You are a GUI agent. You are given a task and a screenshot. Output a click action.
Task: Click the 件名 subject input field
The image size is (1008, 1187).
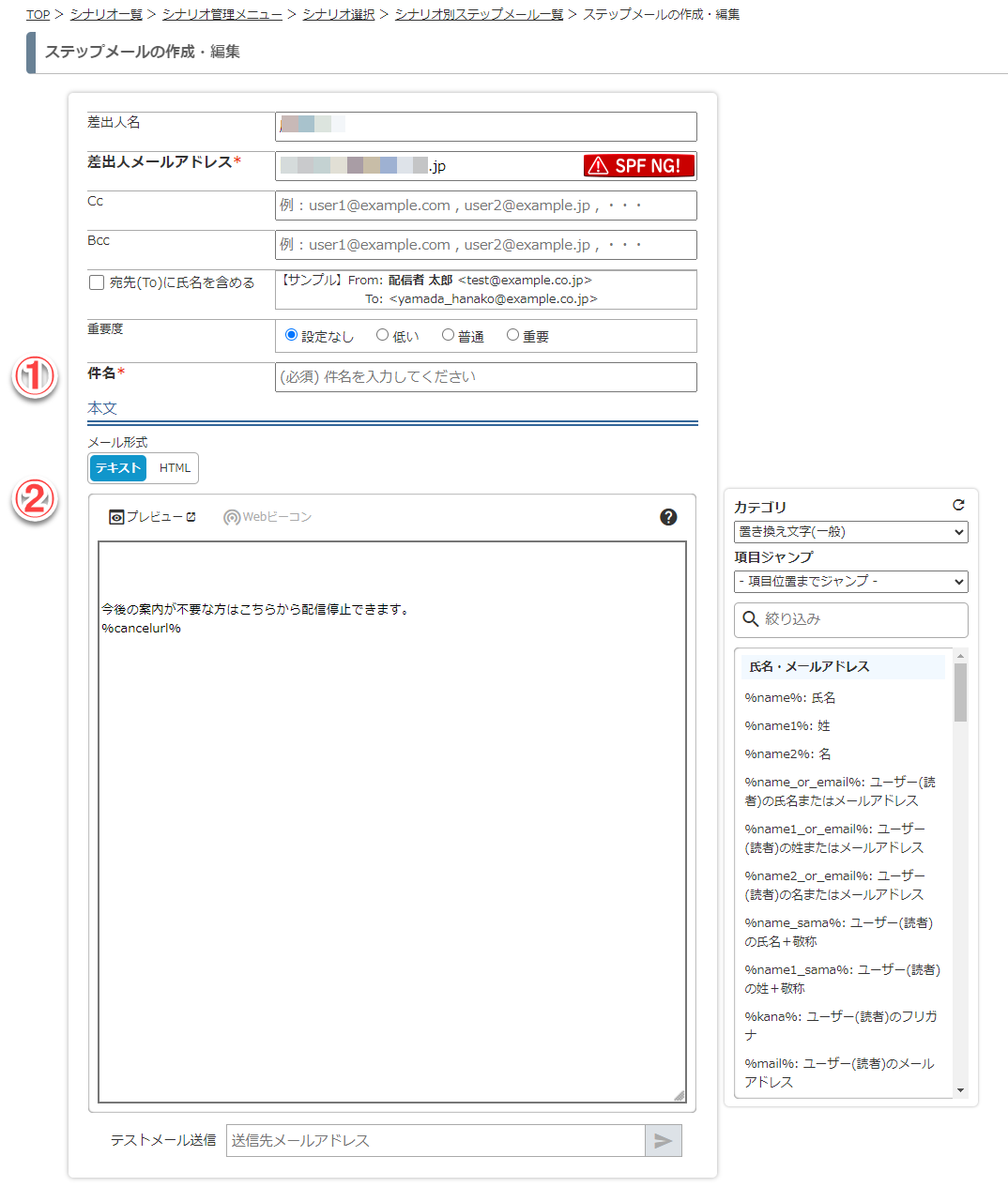pos(485,377)
